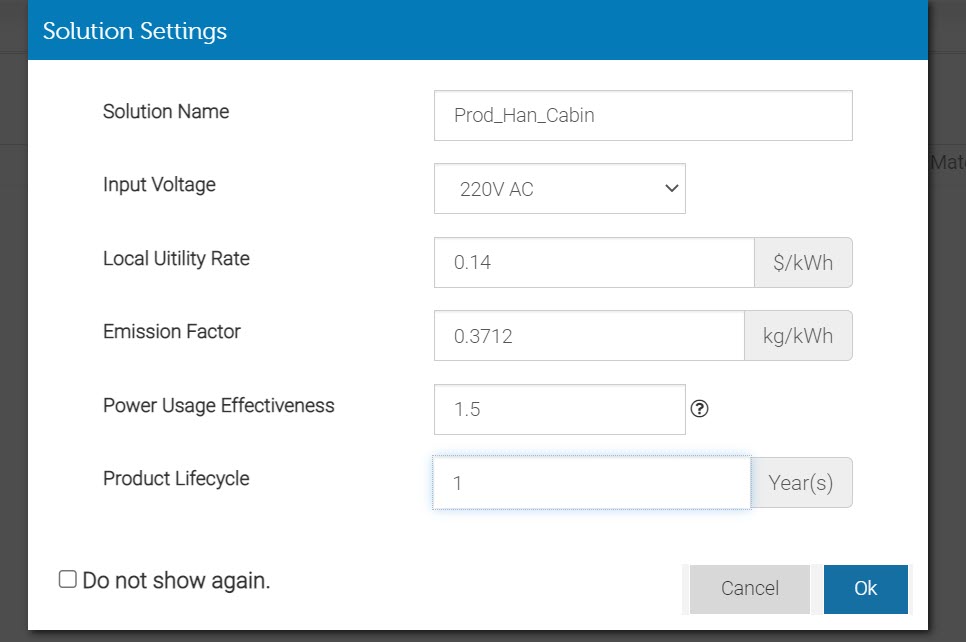Click the Local Utility Rate label
The image size is (966, 642).
pyautogui.click(x=176, y=259)
